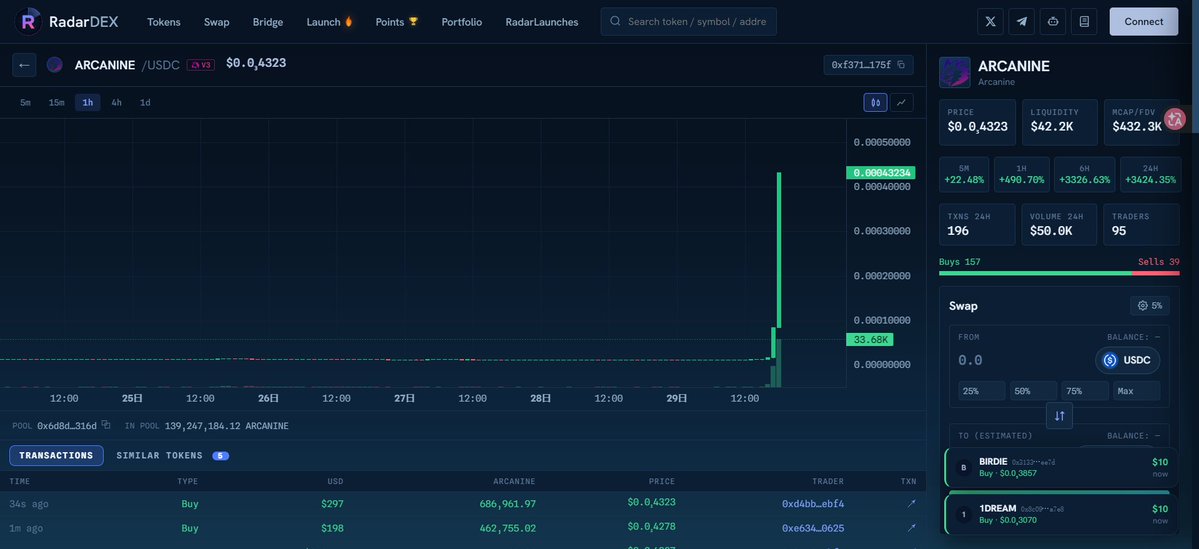Open trader 0xe634…0625 link
Screen dimensions: 1199x549
[x=813, y=528]
